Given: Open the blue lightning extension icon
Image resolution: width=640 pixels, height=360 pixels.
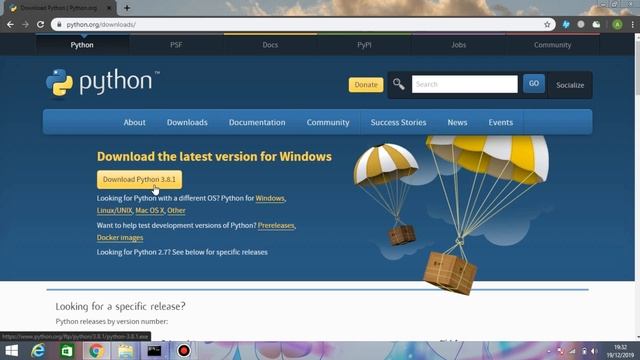Looking at the screenshot, I should pyautogui.click(x=566, y=24).
